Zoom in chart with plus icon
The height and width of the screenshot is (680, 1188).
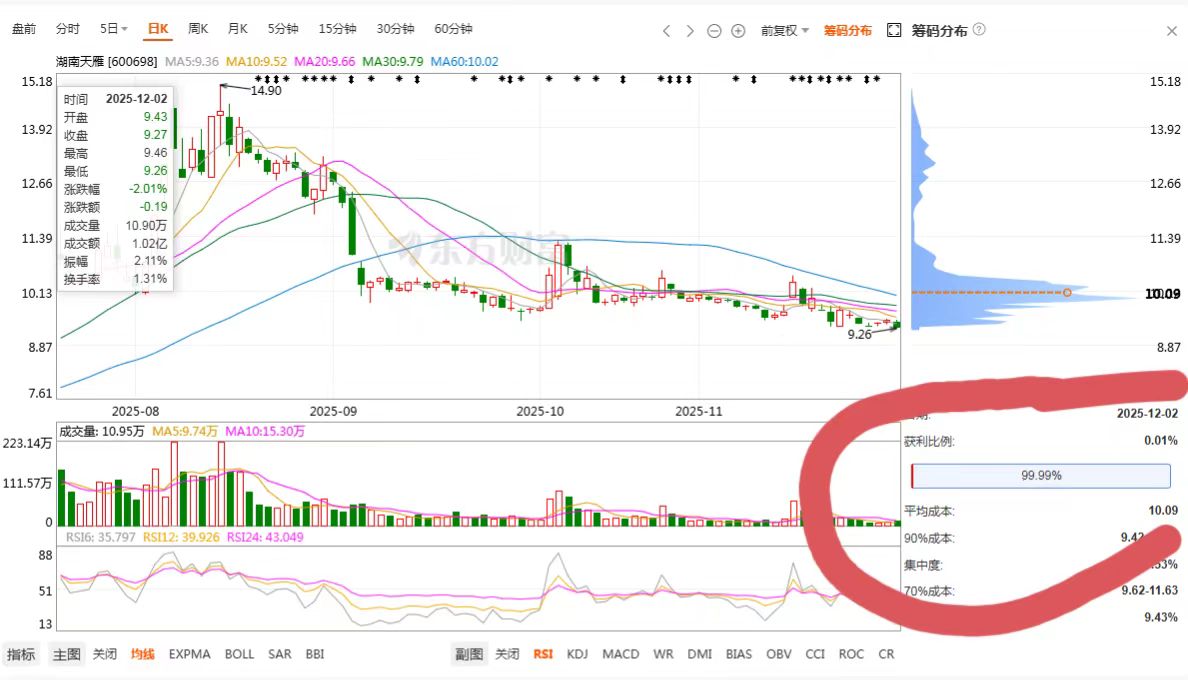point(738,31)
